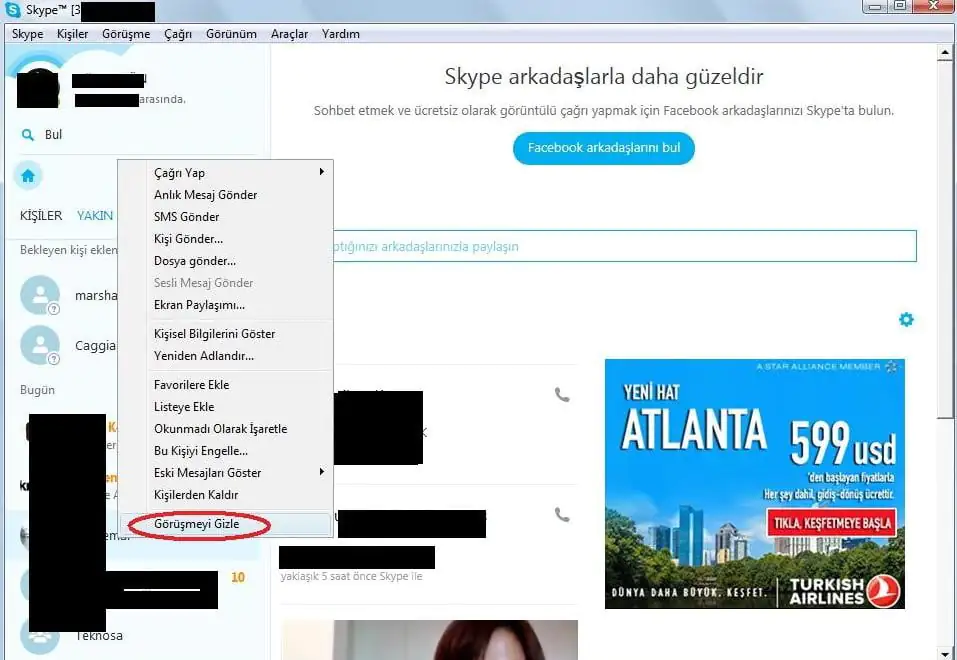Open the Görünüm menu
The width and height of the screenshot is (957, 660).
231,34
